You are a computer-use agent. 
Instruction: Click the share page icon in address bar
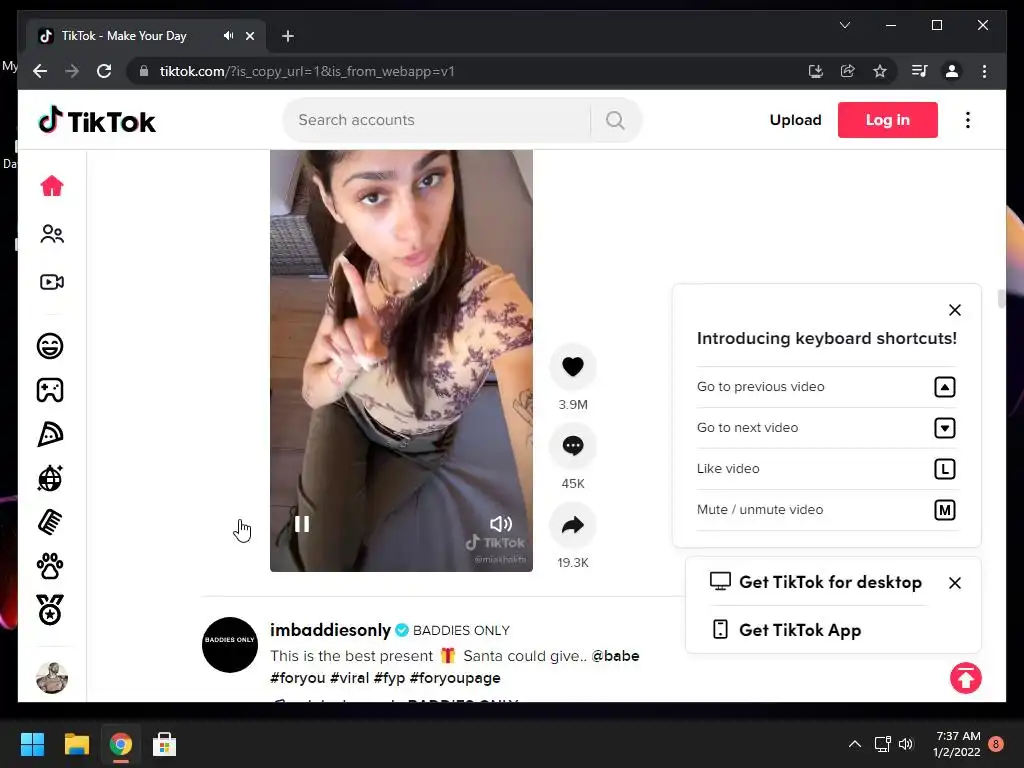[x=848, y=71]
